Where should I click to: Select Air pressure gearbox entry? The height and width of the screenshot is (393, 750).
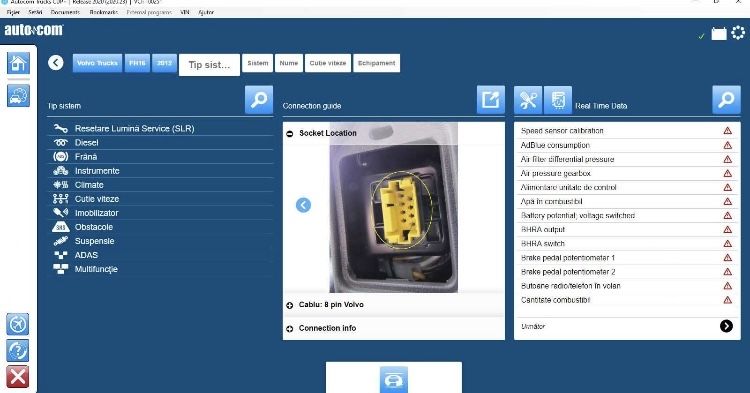coord(627,173)
